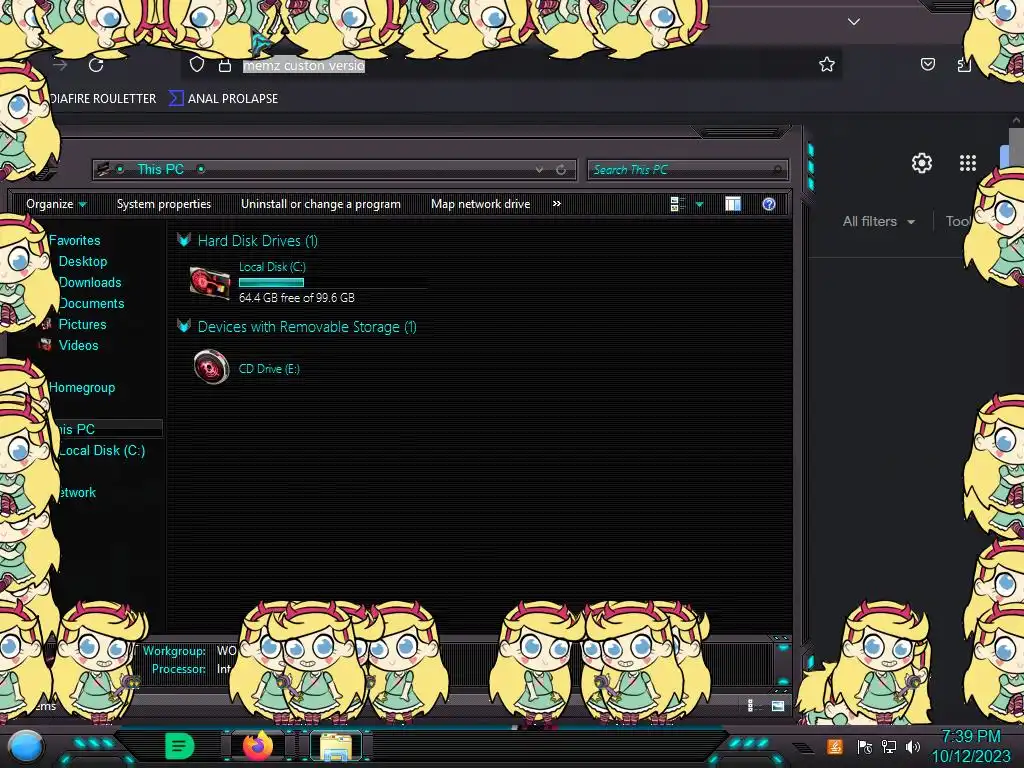Open the Organize menu
The width and height of the screenshot is (1024, 768).
[56, 204]
